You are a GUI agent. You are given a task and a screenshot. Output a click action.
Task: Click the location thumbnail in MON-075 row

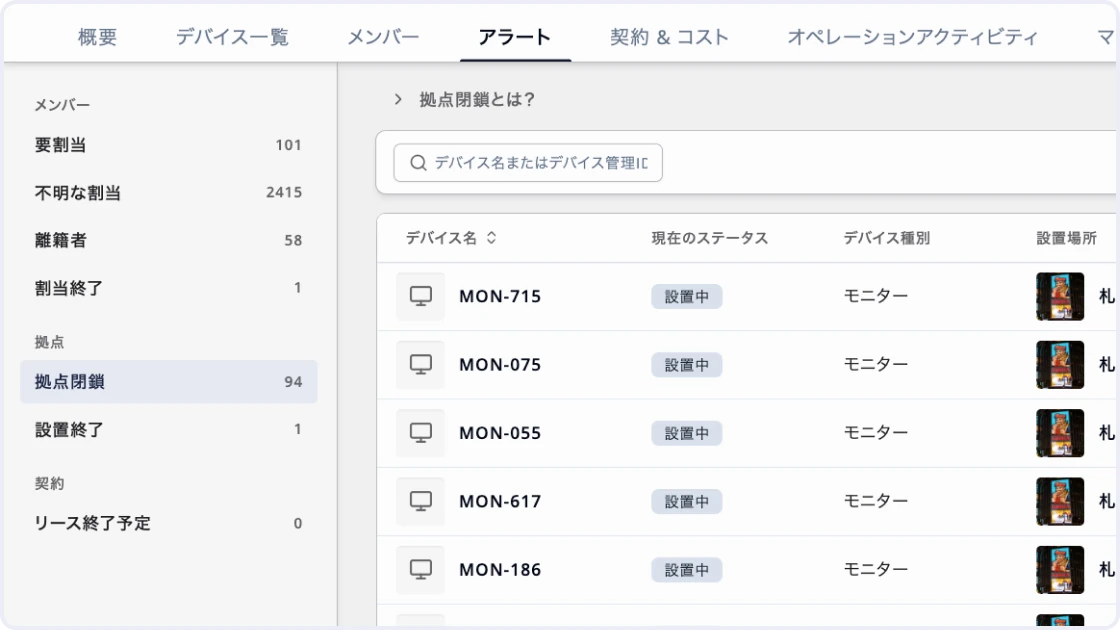(1060, 365)
